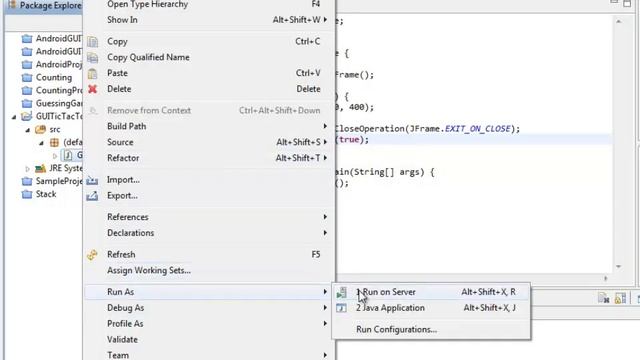
Task: Click the Java file icon in tree
Action: tap(68, 156)
